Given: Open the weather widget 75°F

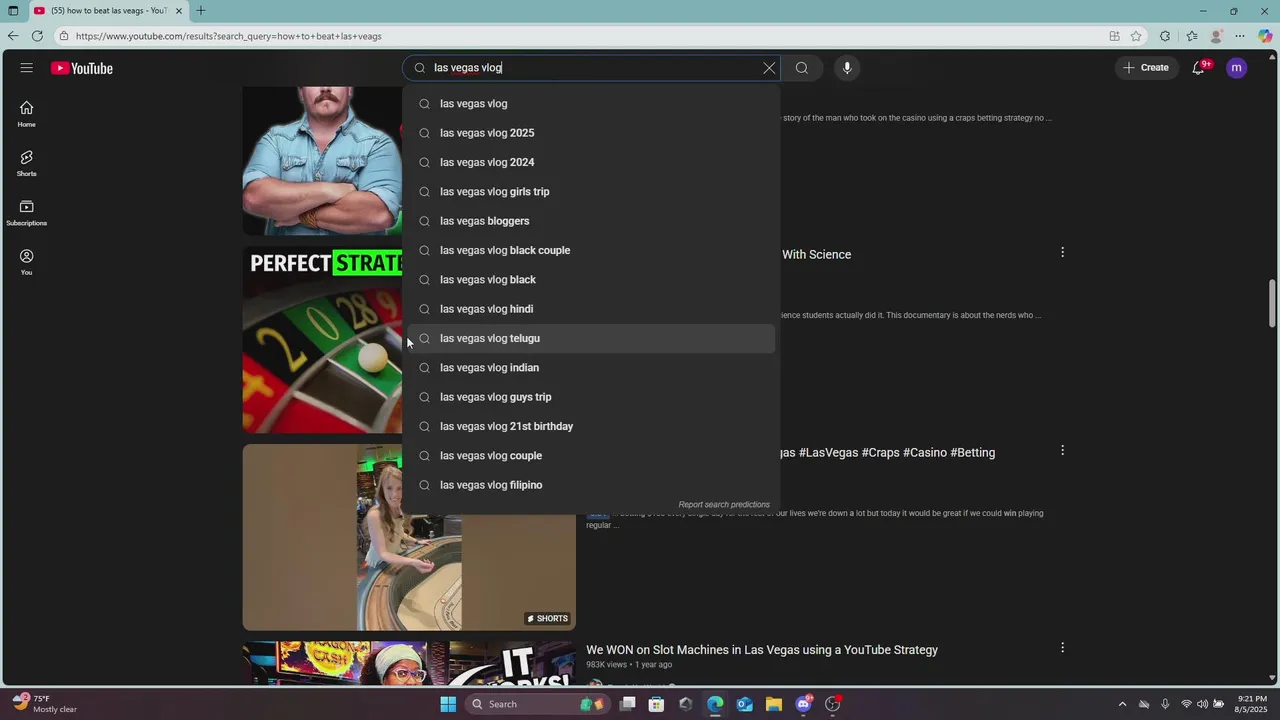Looking at the screenshot, I should (44, 704).
